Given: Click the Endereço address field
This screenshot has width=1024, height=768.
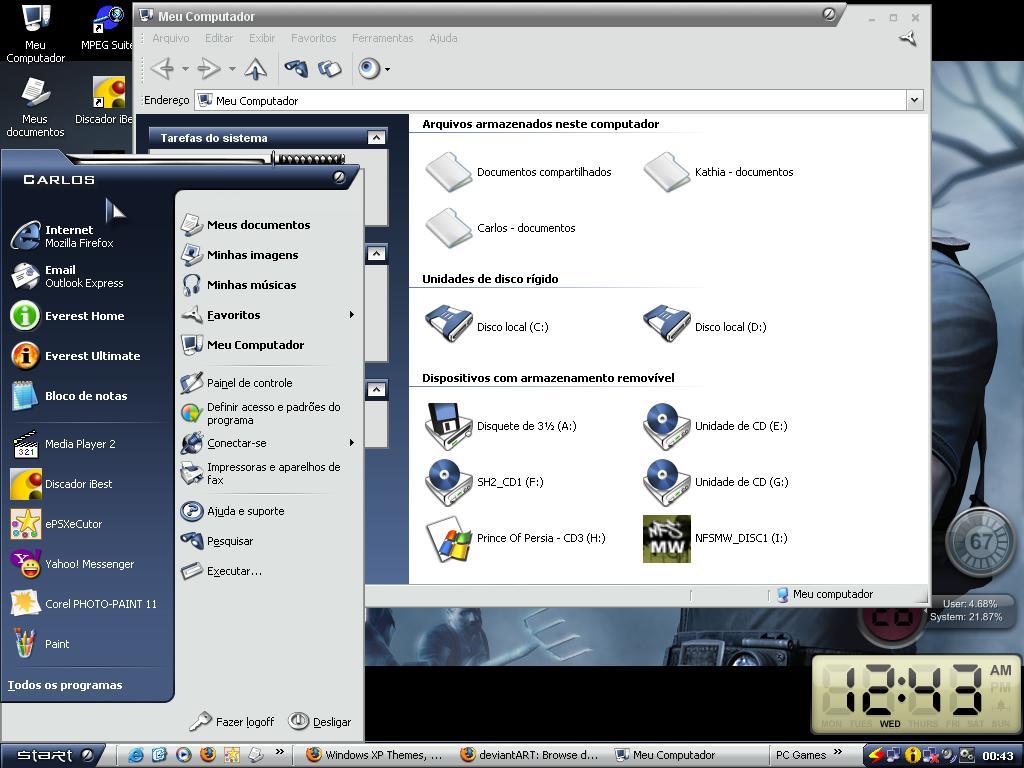Looking at the screenshot, I should (x=550, y=101).
